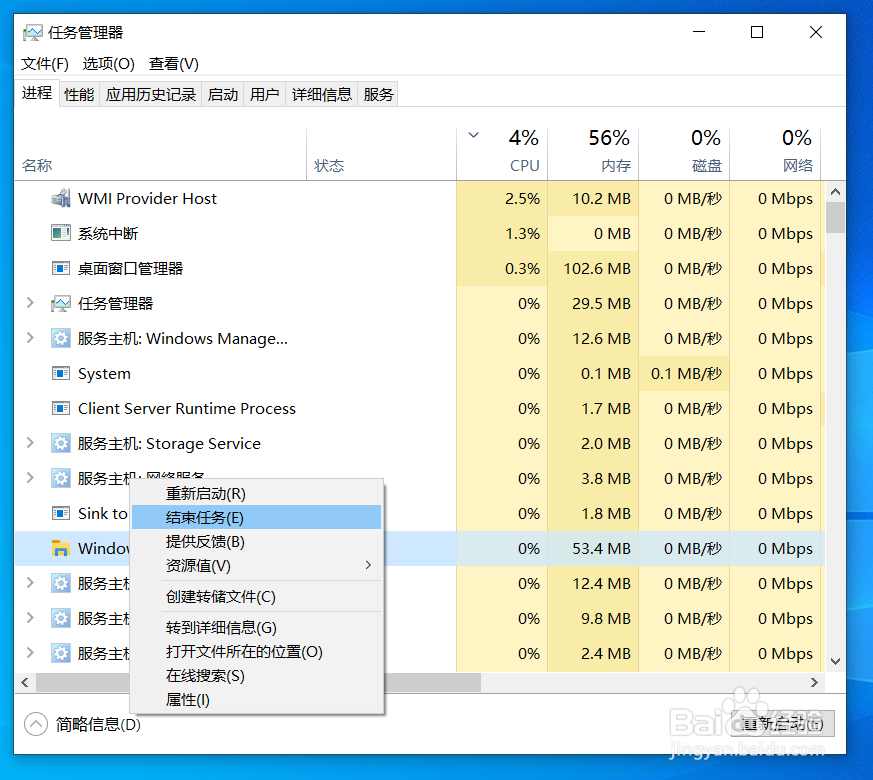Switch to the 应用历史记录 tab
873x780 pixels.
click(151, 95)
